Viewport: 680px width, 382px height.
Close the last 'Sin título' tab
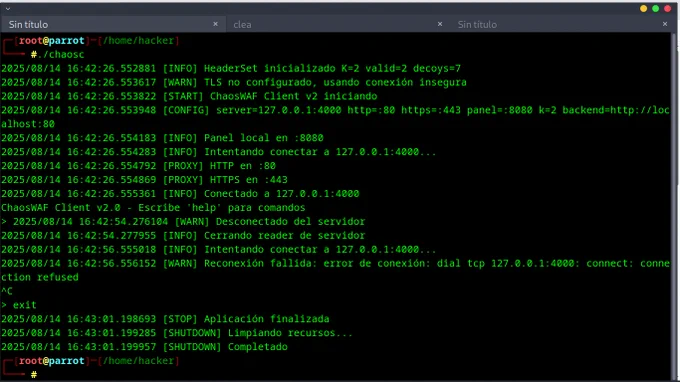click(665, 24)
